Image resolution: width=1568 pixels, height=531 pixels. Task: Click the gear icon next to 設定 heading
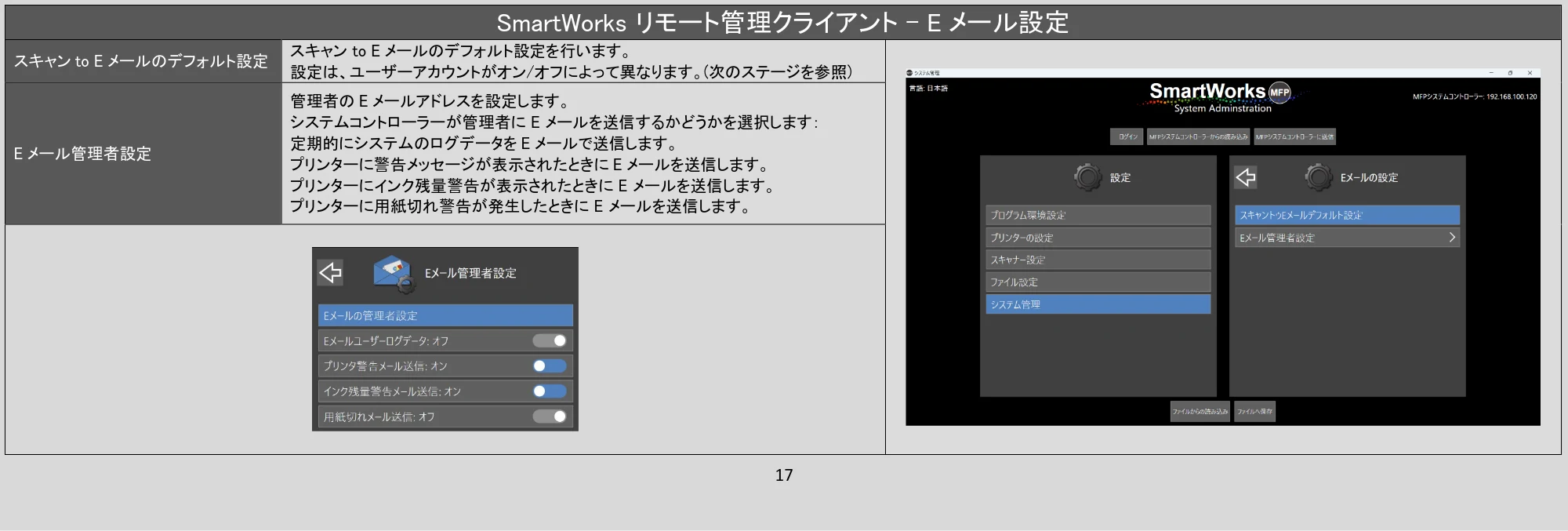pyautogui.click(x=1087, y=177)
